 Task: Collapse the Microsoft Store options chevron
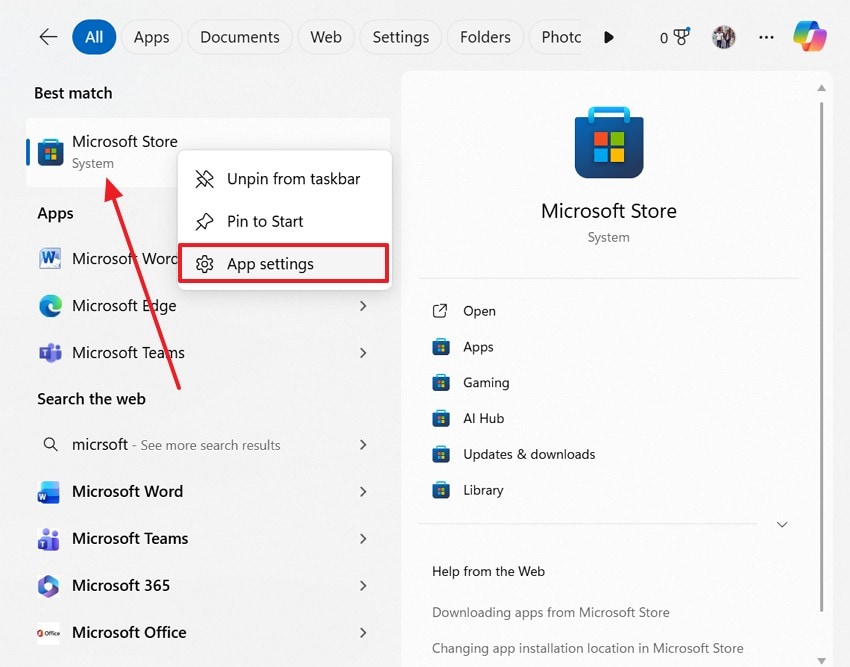(x=782, y=523)
